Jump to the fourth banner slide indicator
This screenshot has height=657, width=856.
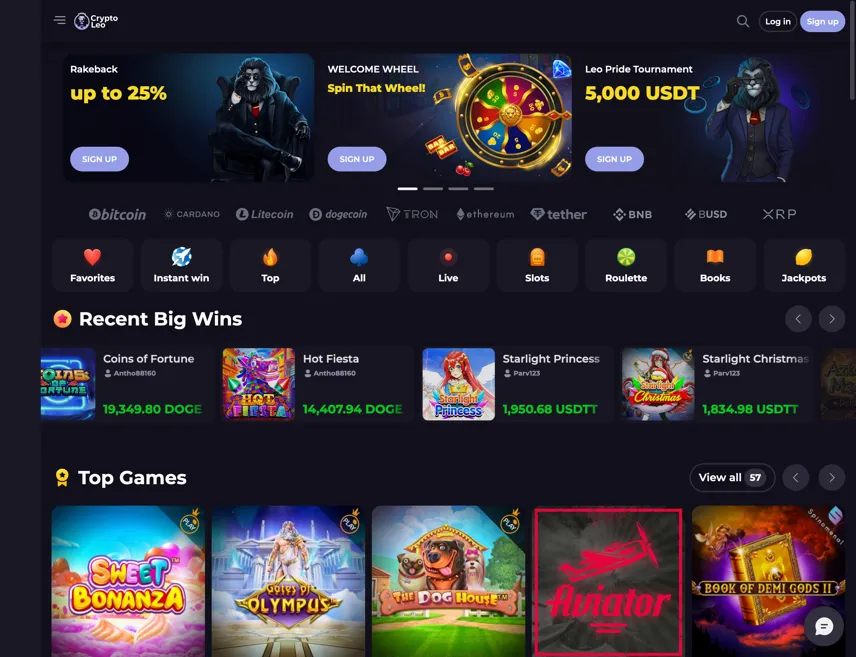pyautogui.click(x=484, y=188)
